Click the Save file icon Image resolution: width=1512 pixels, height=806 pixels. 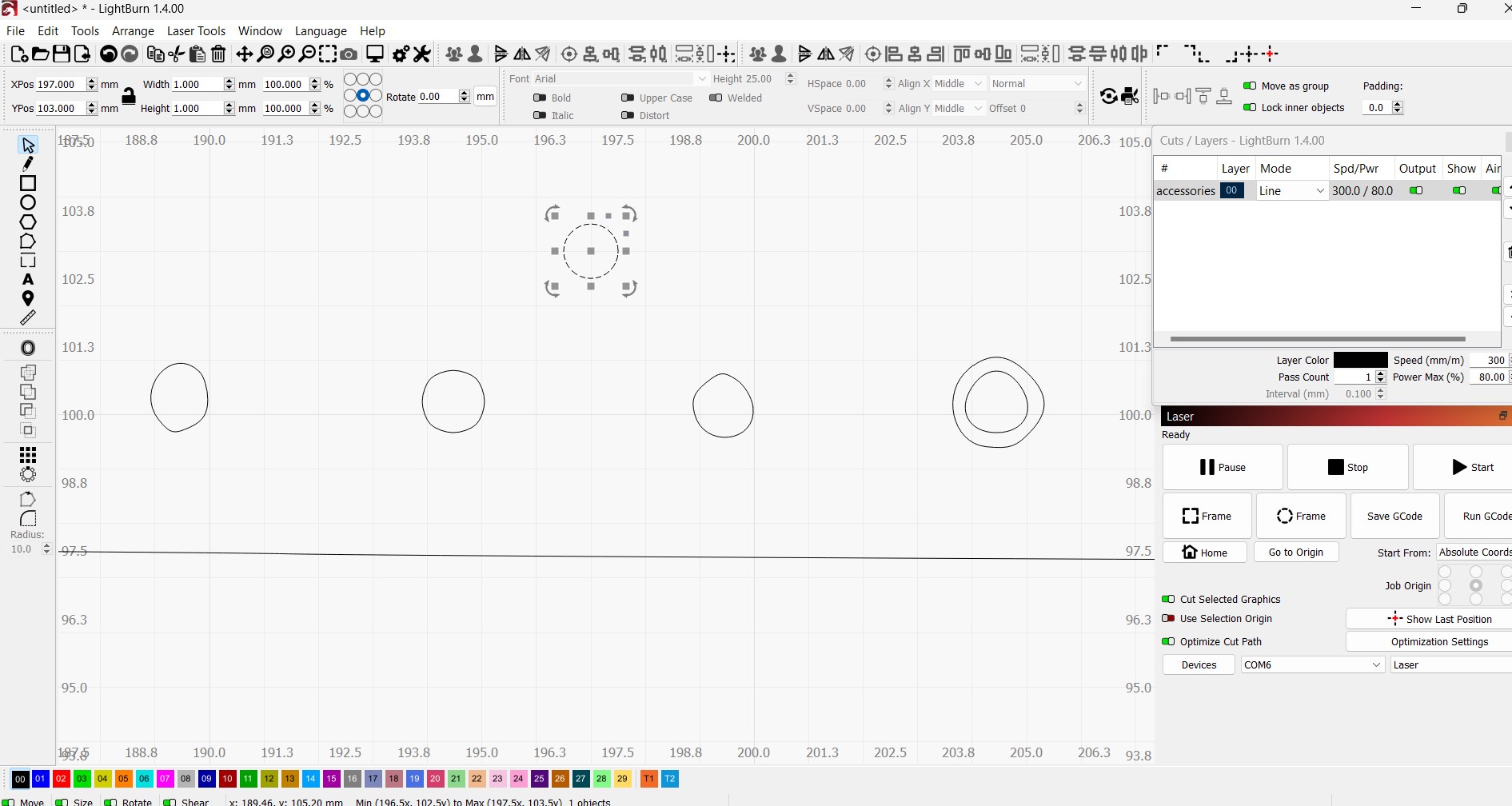(x=61, y=54)
